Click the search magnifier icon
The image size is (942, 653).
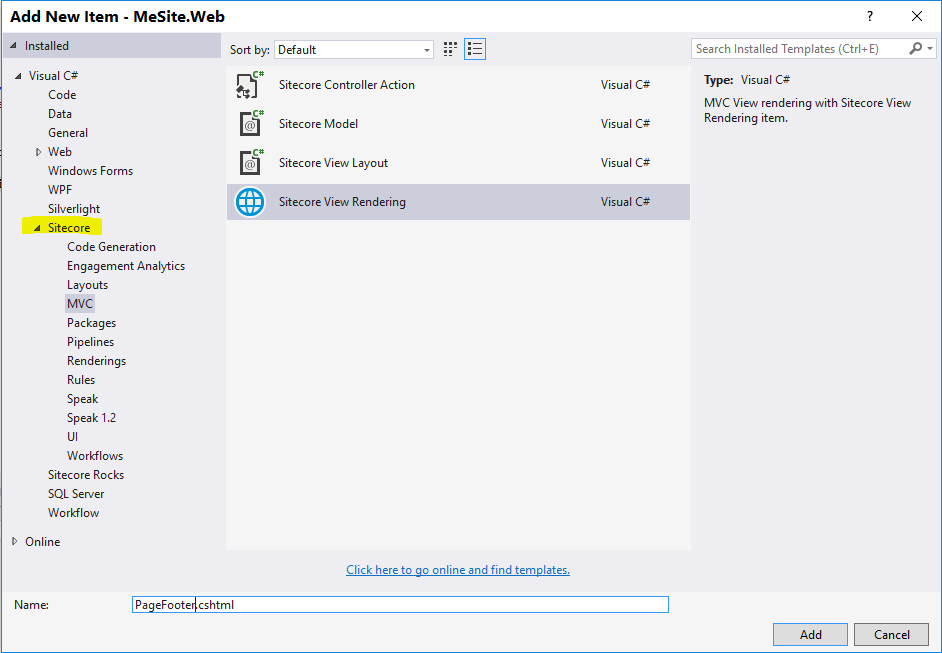click(915, 49)
